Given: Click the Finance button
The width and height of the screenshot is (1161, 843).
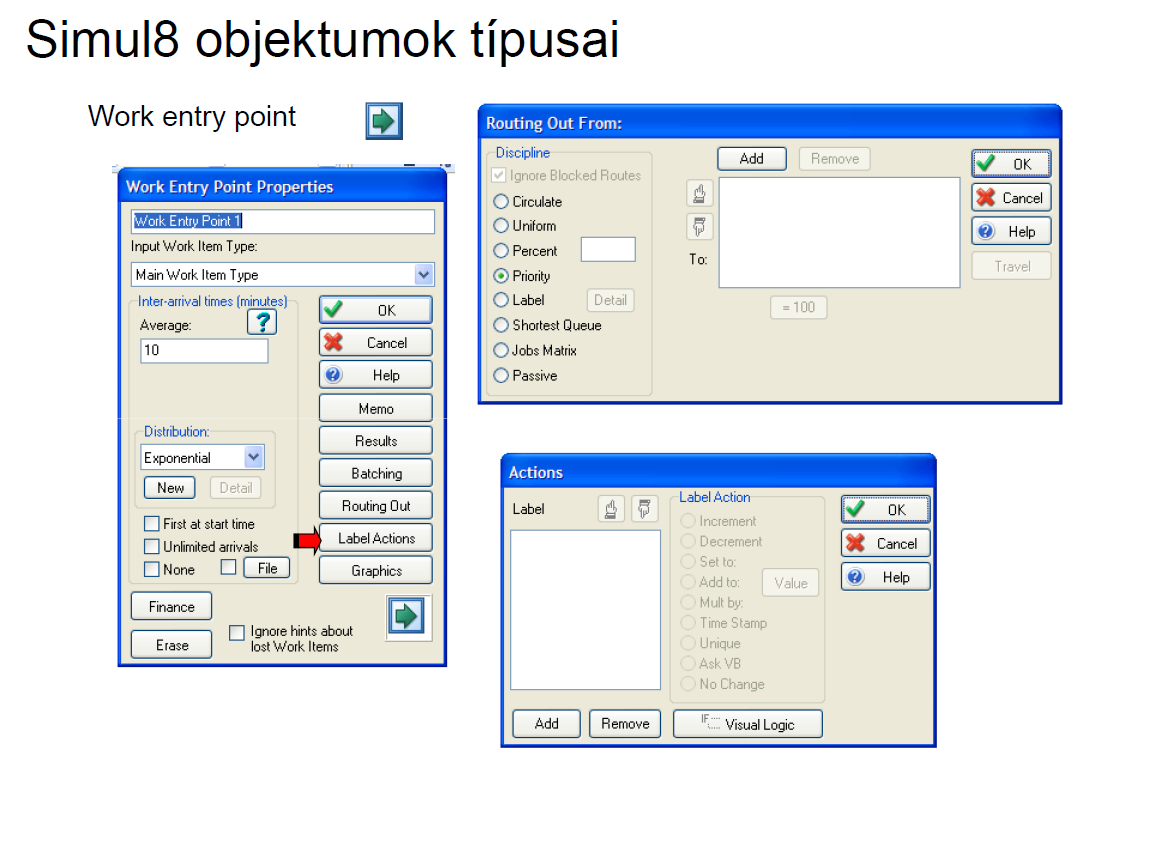Looking at the screenshot, I should pyautogui.click(x=171, y=607).
